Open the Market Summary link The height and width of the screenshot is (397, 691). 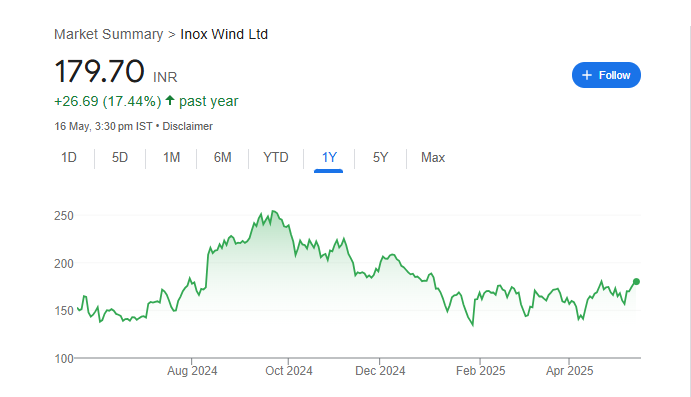point(108,34)
